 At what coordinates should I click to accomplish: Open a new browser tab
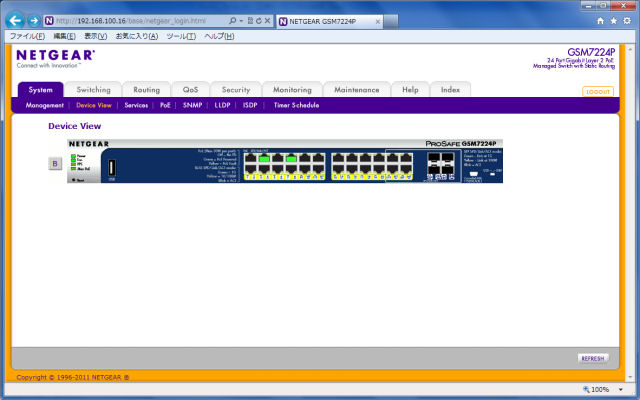(391, 21)
